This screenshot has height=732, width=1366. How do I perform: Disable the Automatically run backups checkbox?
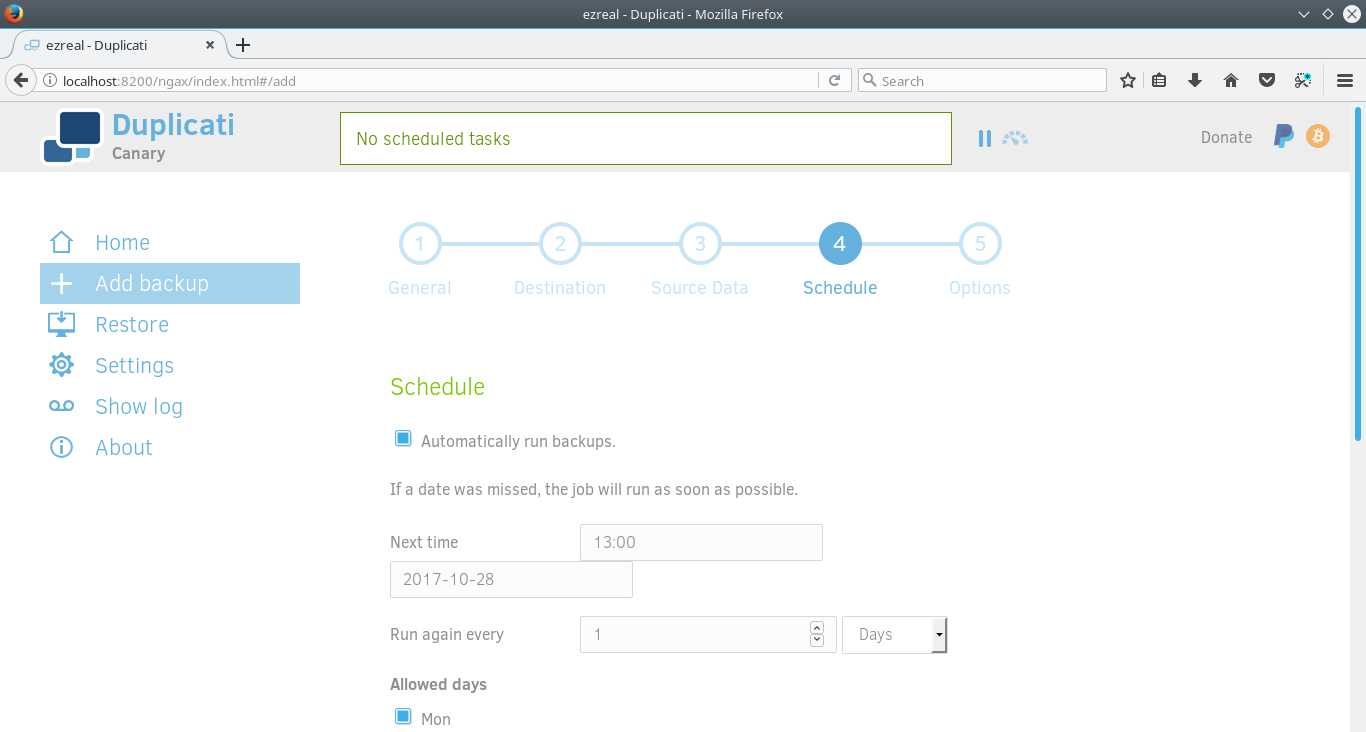[403, 438]
